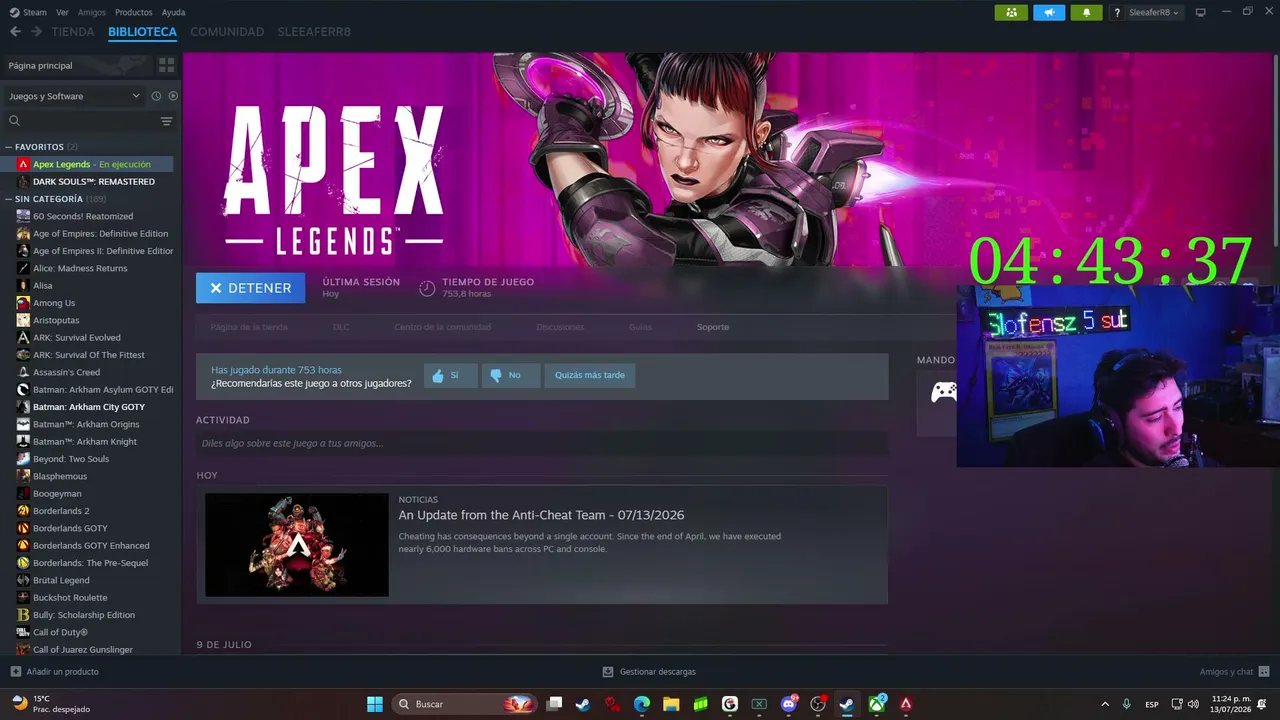This screenshot has height=720, width=1280.
Task: Open the friends activity green button
Action: [1011, 12]
